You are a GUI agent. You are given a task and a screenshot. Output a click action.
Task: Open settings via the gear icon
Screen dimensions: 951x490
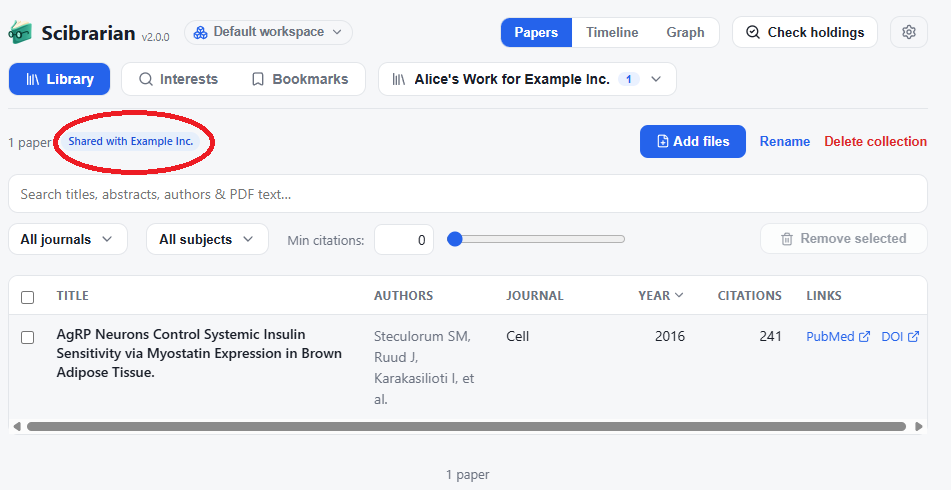[x=909, y=32]
